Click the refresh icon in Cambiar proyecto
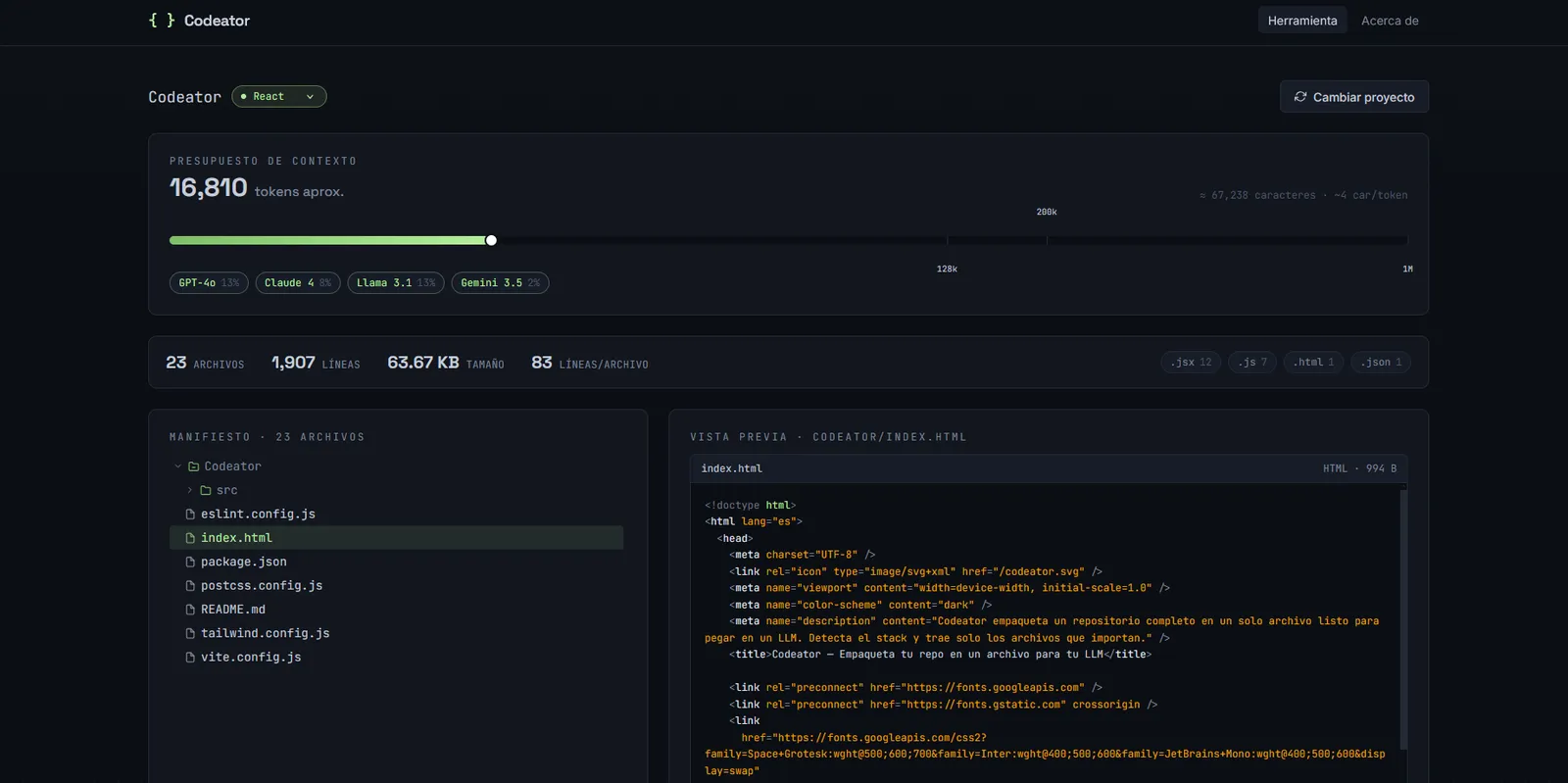This screenshot has height=783, width=1568. (x=1300, y=97)
